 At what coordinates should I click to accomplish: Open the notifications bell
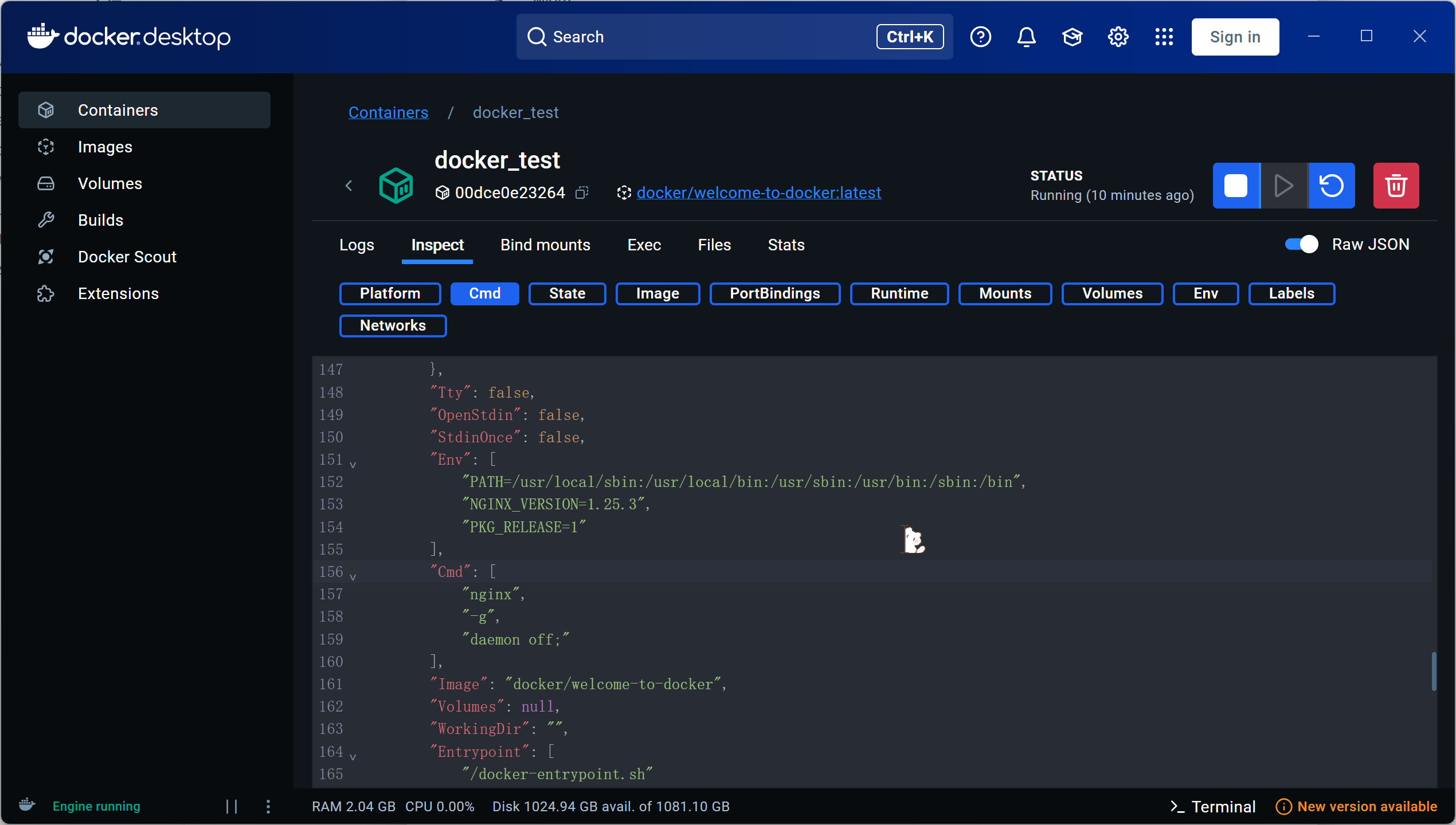coord(1026,37)
